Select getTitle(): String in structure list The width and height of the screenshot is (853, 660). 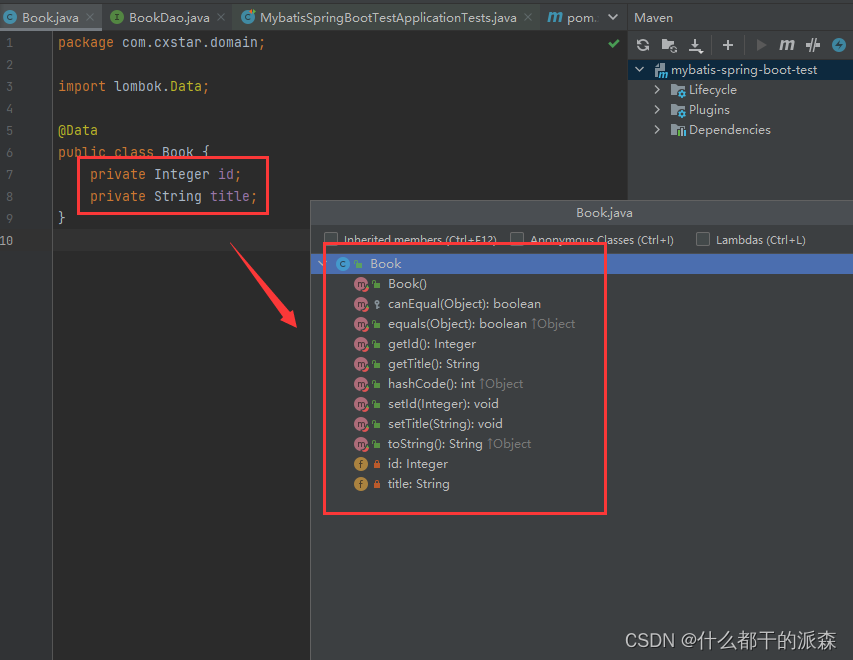click(434, 364)
